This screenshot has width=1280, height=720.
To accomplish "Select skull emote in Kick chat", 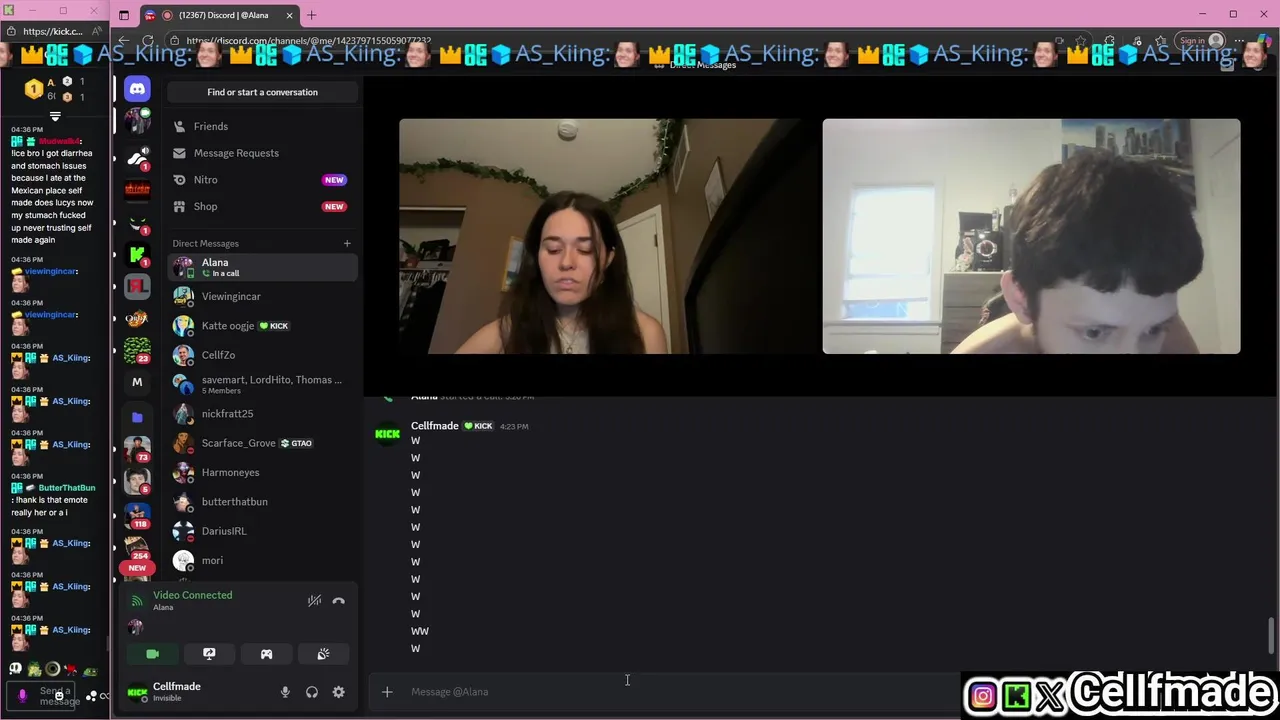I will 15,669.
